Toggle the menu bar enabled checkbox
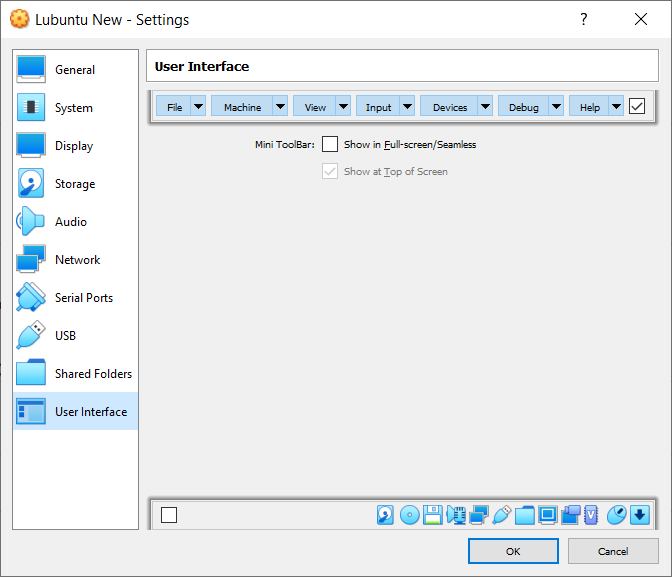 click(637, 106)
